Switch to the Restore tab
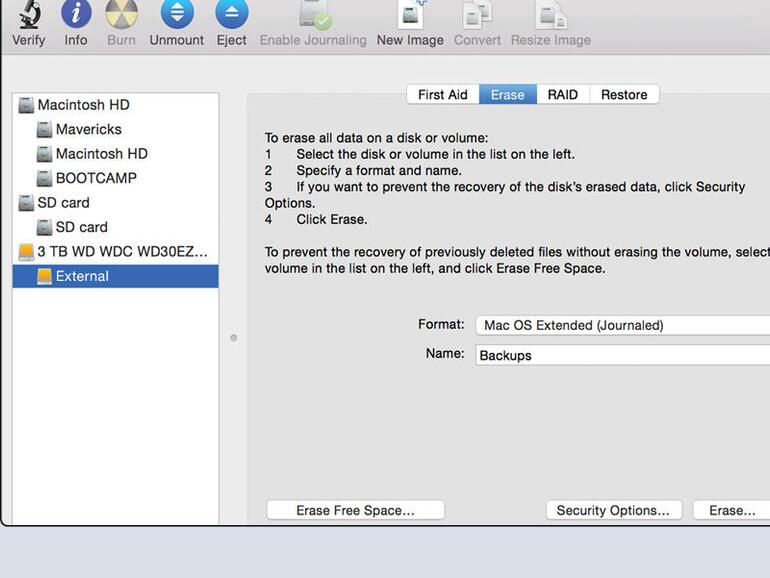 click(624, 94)
